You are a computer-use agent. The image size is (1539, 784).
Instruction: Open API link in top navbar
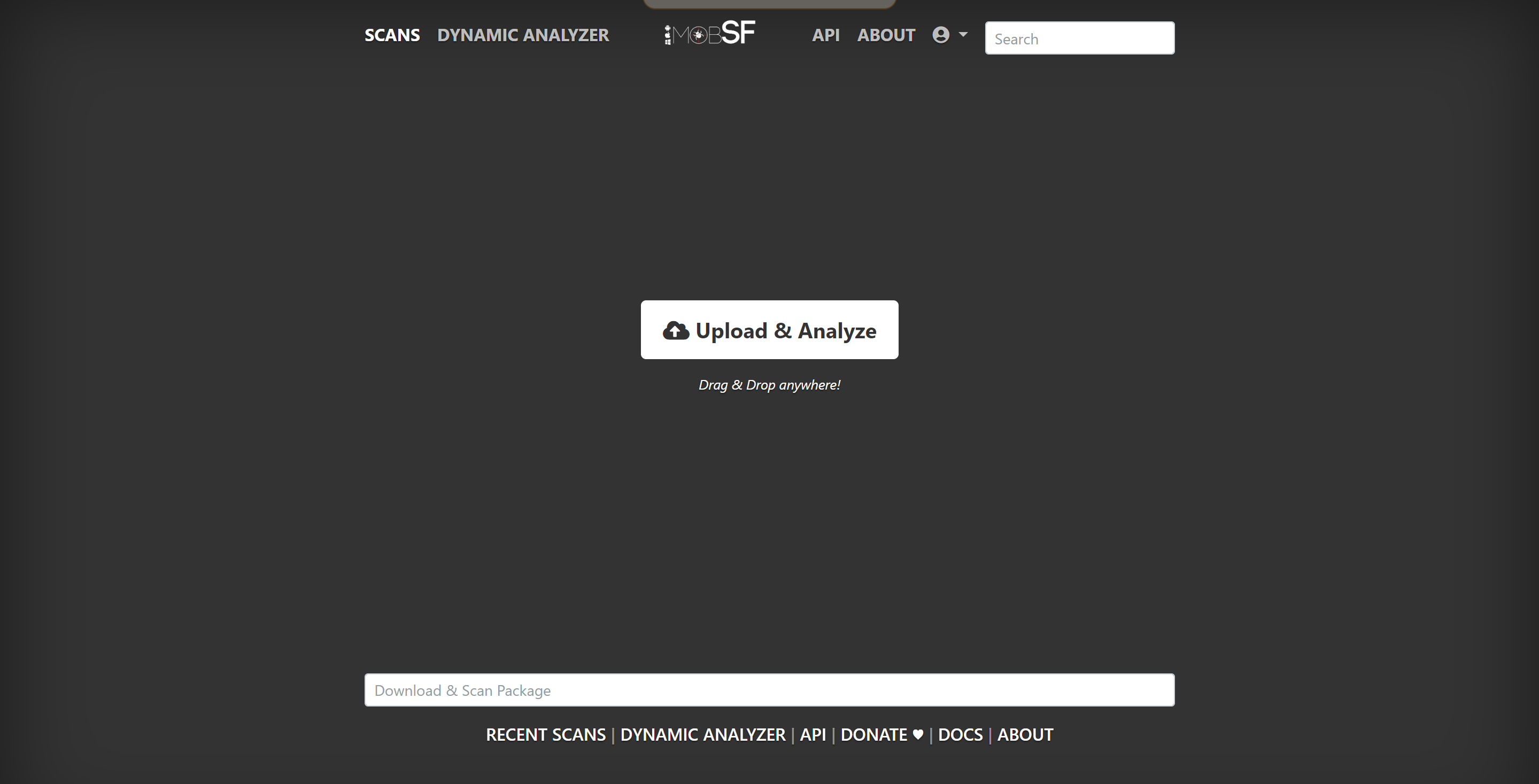pyautogui.click(x=826, y=35)
